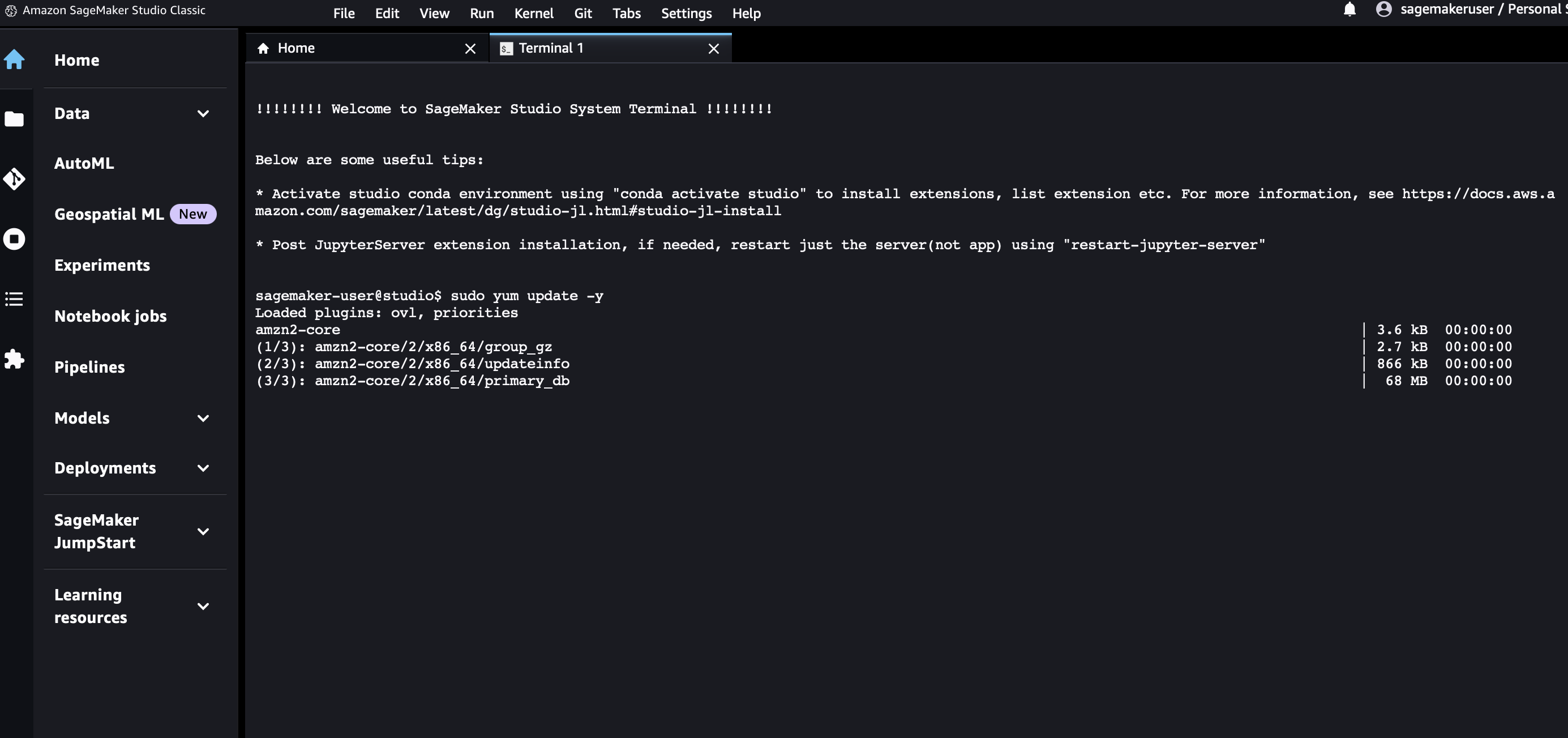Expand SageMaker JumpStart section
This screenshot has height=738, width=1568.
point(203,532)
